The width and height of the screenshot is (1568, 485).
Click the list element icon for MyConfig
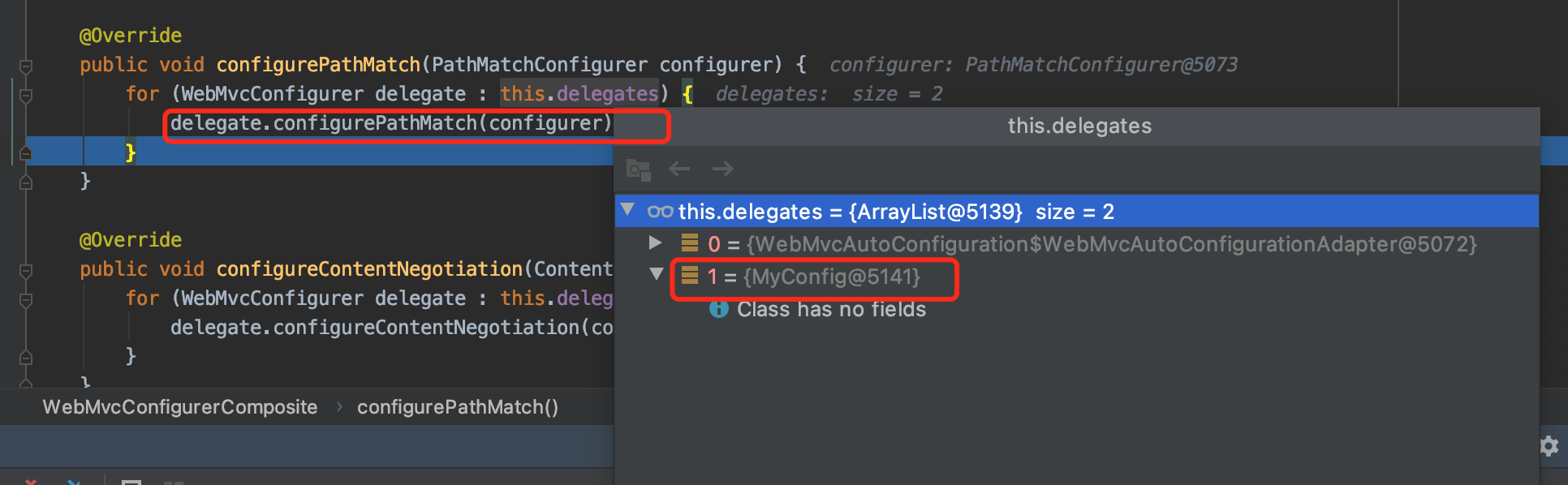tap(690, 276)
